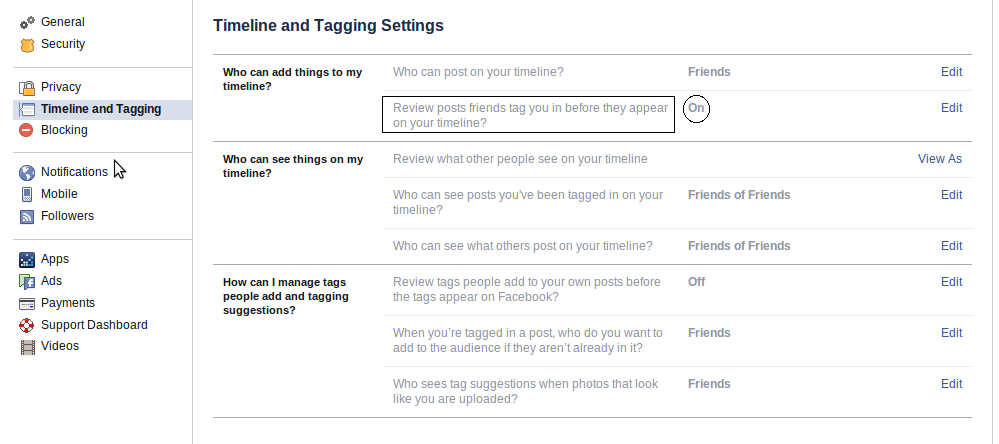Click the Support Dashboard lifesaver icon

point(27,325)
